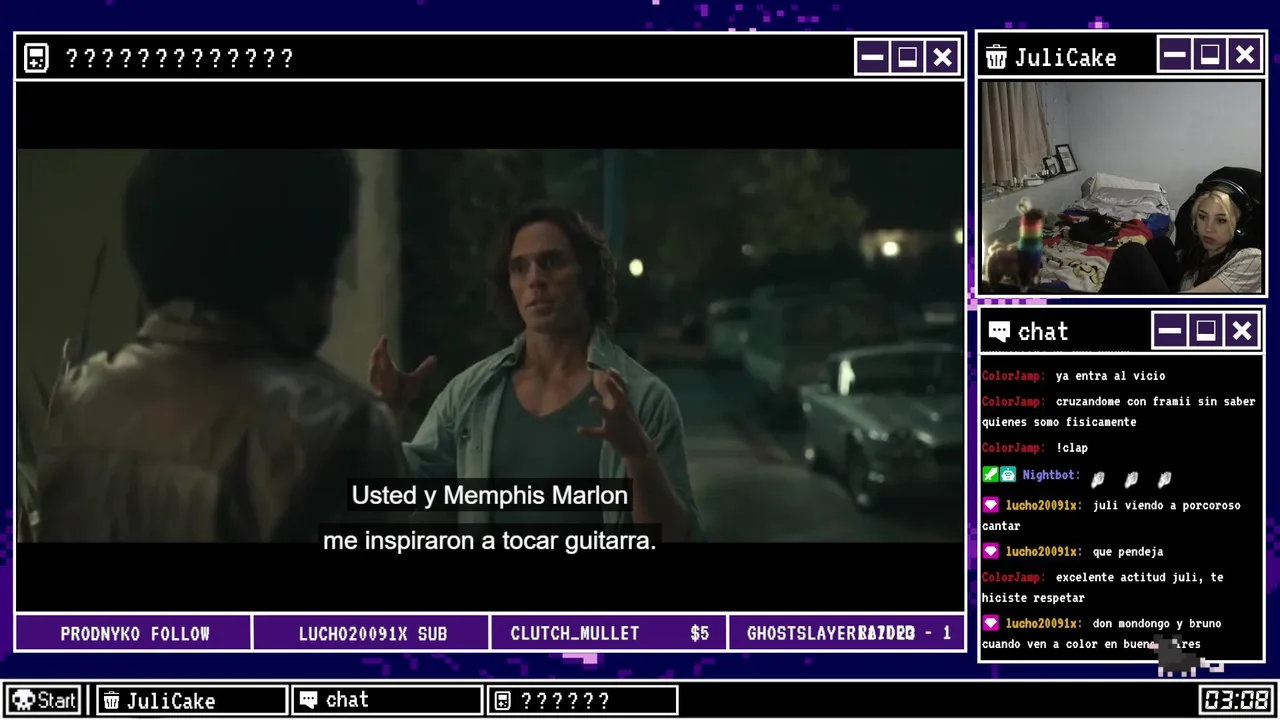Click the LUCHO20091X SUB alert panel
This screenshot has height=720, width=1280.
[371, 633]
